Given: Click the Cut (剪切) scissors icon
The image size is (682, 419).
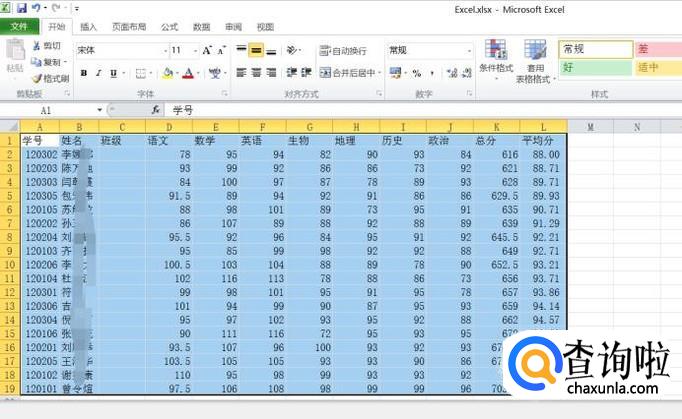Looking at the screenshot, I should 37,45.
